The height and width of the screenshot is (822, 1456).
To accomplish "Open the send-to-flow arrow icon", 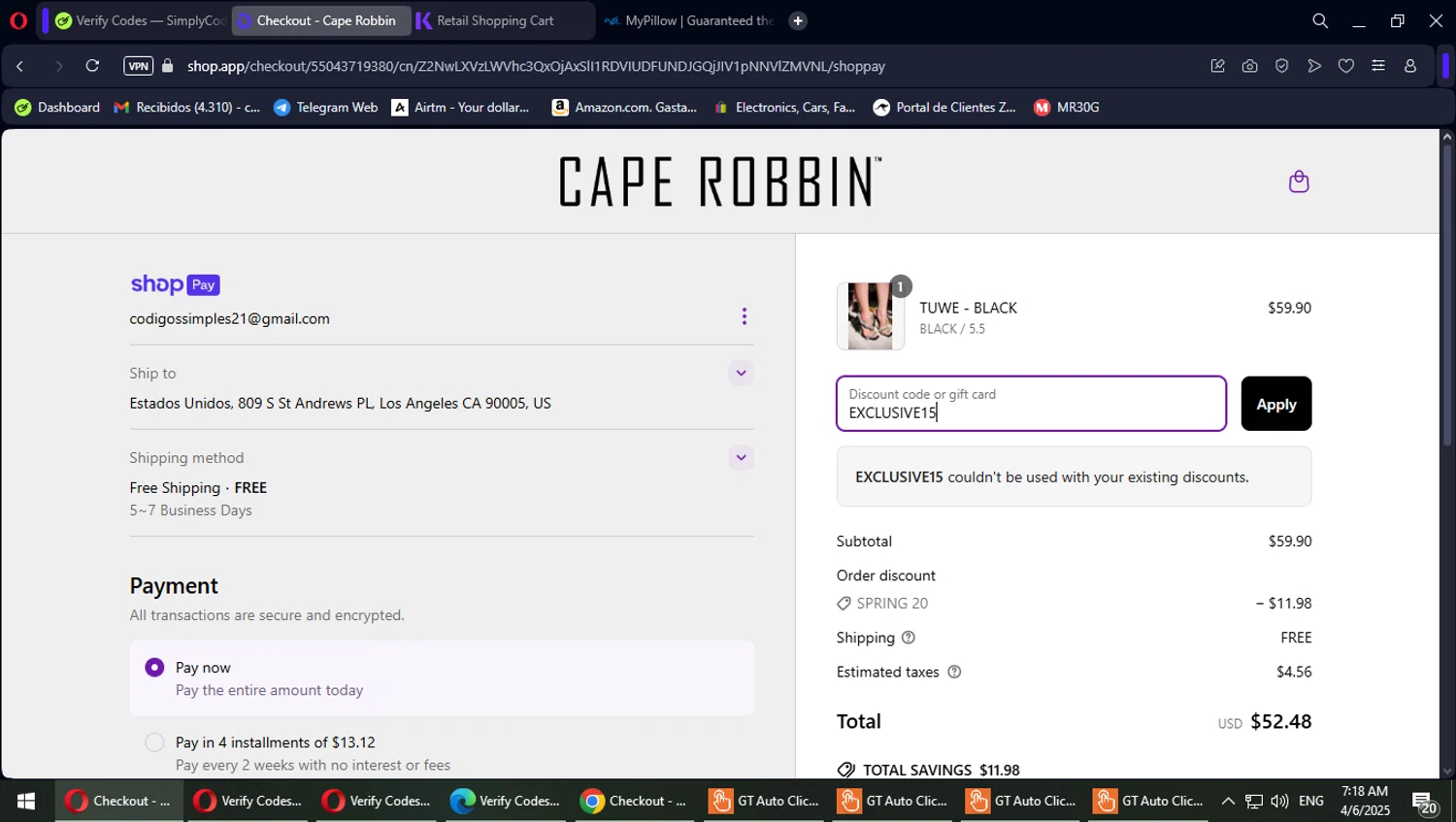I will [x=1314, y=66].
